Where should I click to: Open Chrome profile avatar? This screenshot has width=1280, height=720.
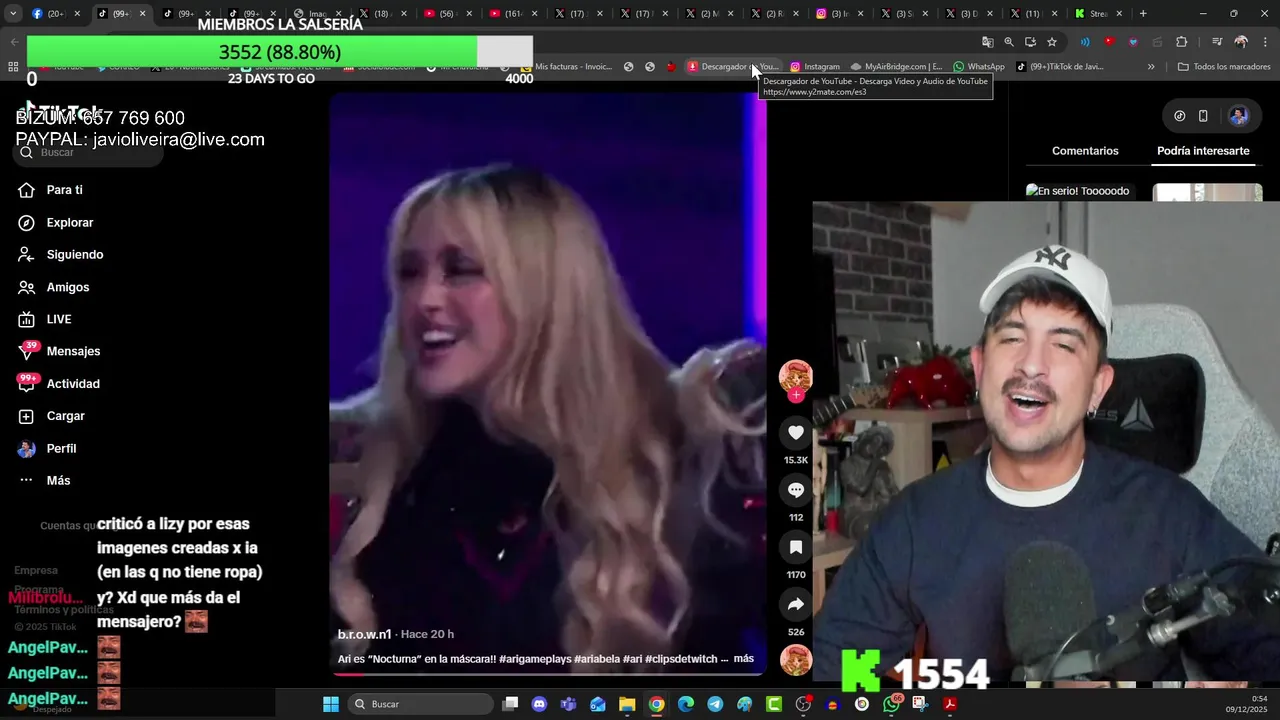click(1241, 42)
